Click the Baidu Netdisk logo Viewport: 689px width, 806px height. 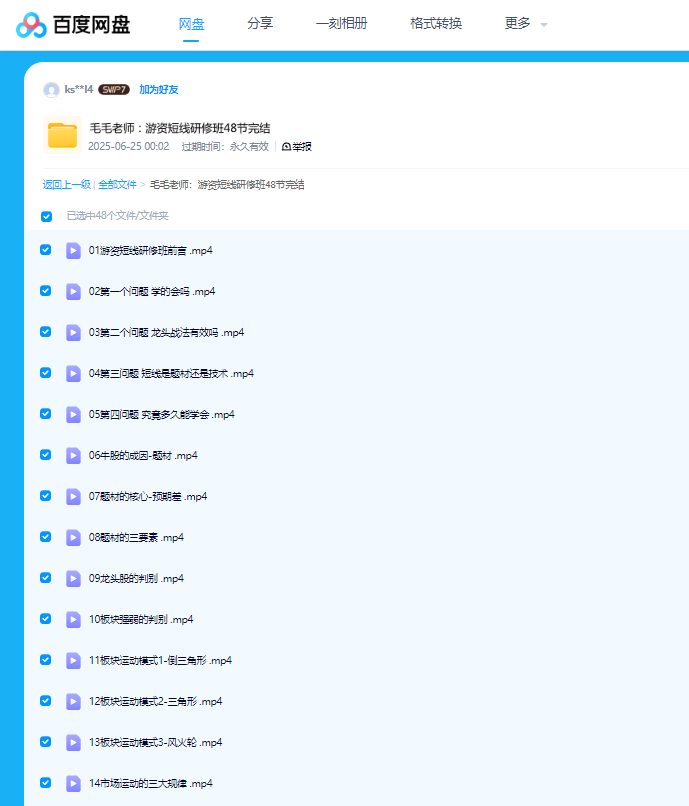click(x=73, y=25)
